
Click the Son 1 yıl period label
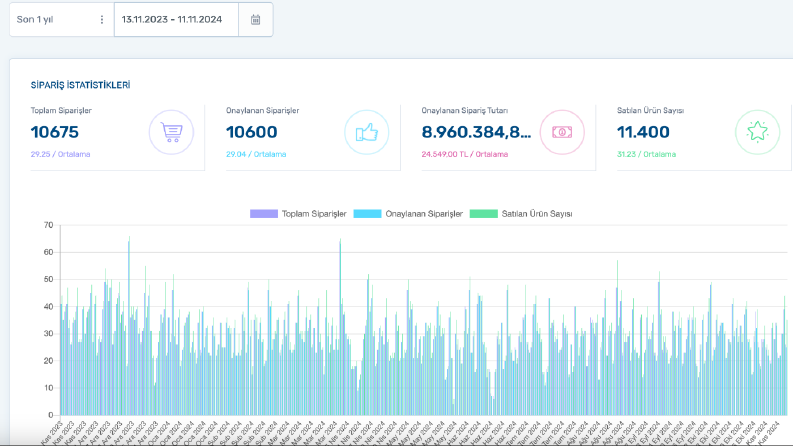pyautogui.click(x=35, y=20)
